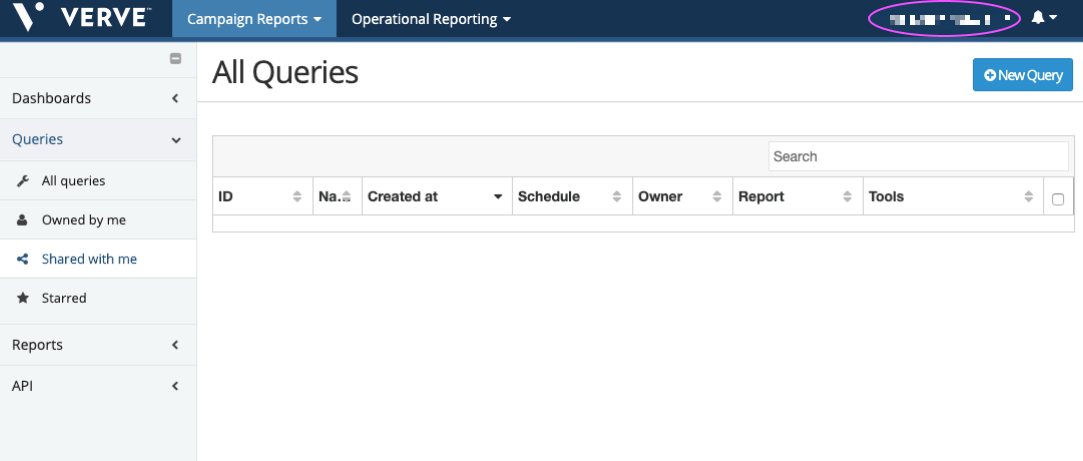
Task: Expand the API sidebar section
Action: point(98,386)
